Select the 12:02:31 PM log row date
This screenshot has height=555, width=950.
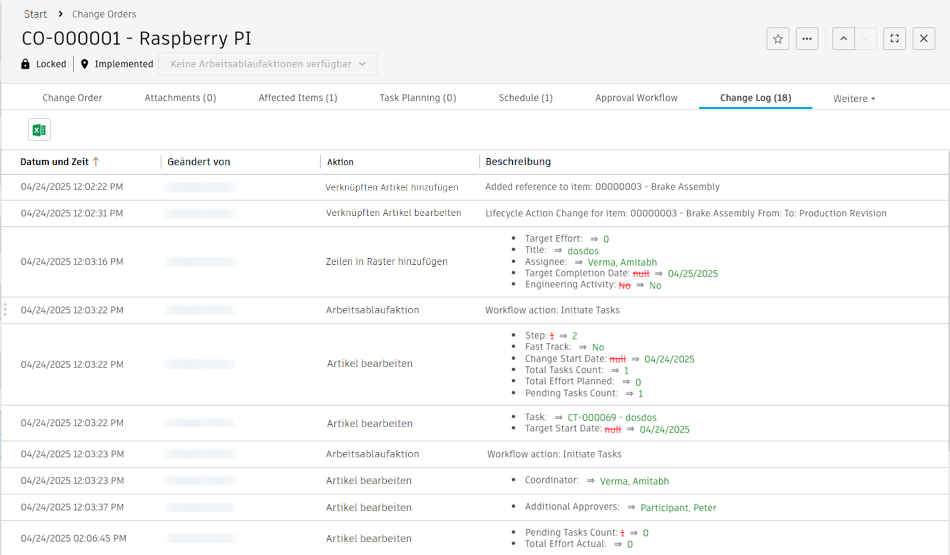[x=71, y=213]
